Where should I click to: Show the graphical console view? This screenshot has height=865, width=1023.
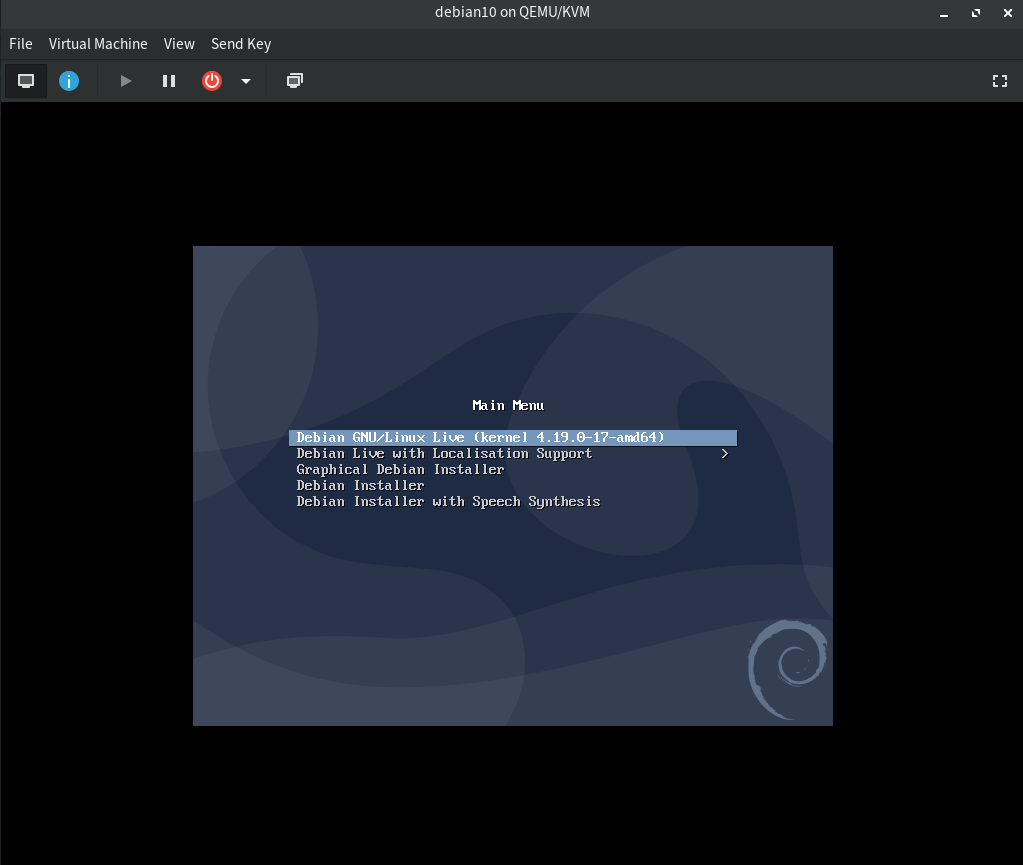click(26, 81)
